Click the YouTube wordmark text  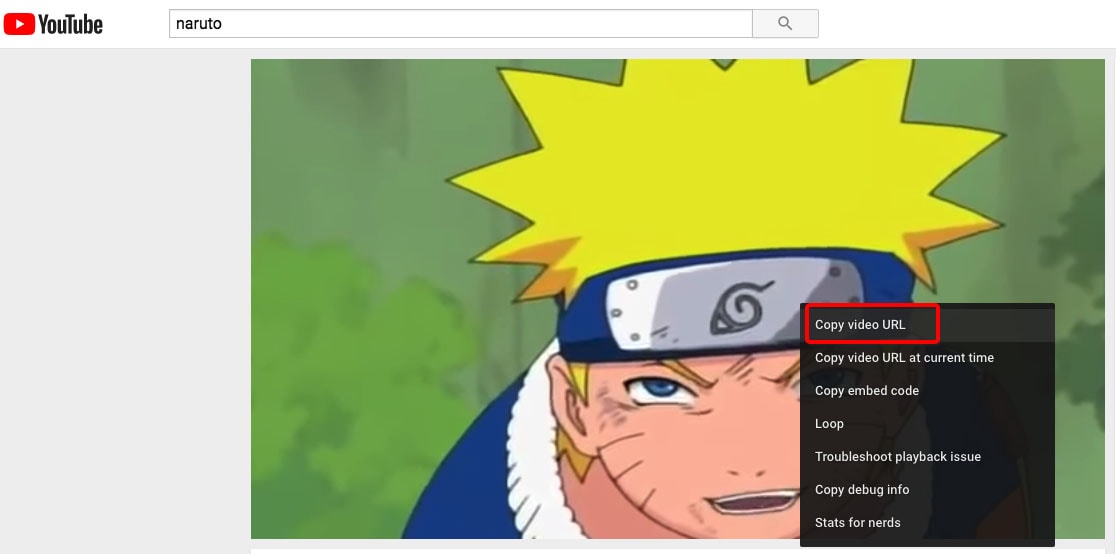70,24
